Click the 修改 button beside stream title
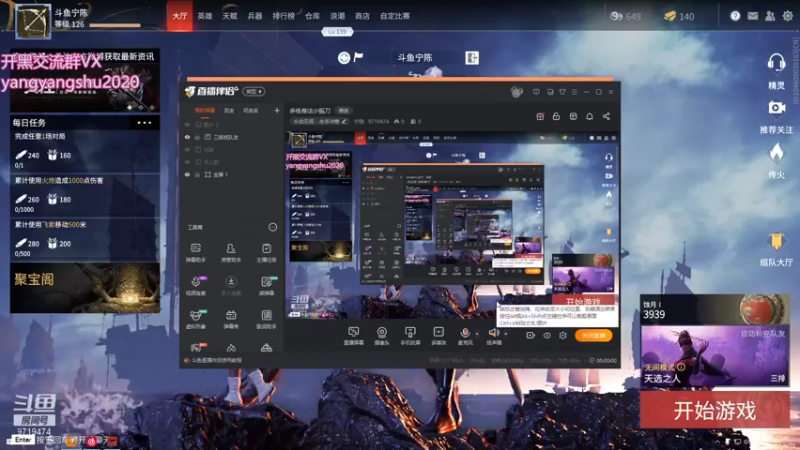The width and height of the screenshot is (800, 450). [x=344, y=111]
